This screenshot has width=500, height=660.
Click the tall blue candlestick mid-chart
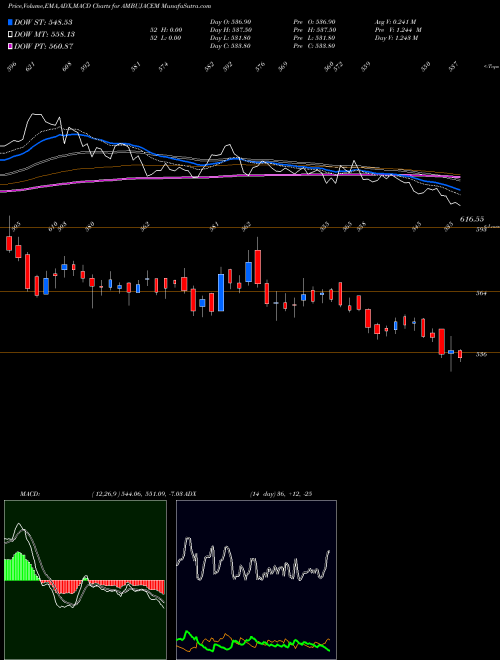(x=221, y=293)
